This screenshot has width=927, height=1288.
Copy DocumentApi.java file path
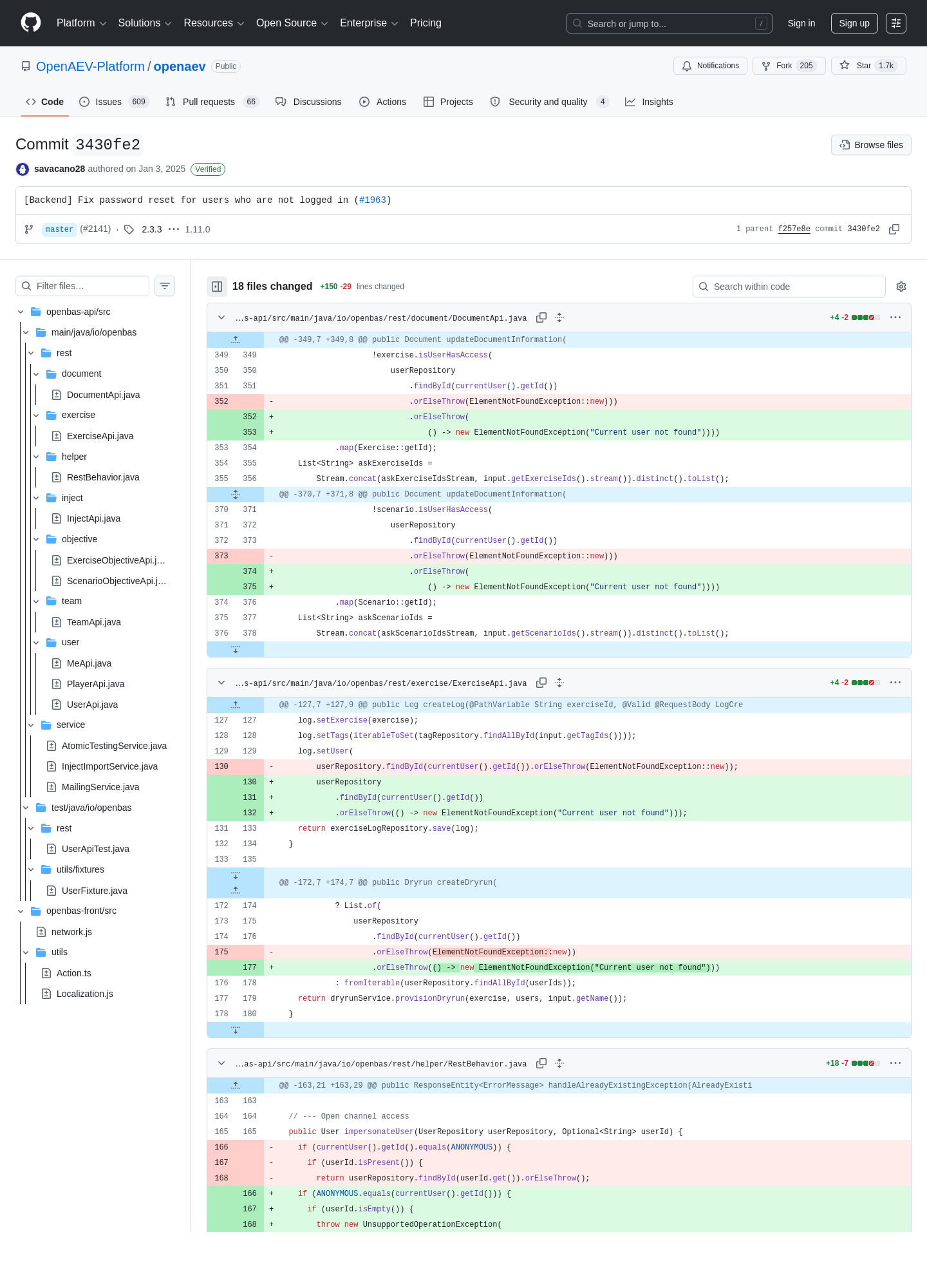pyautogui.click(x=541, y=317)
